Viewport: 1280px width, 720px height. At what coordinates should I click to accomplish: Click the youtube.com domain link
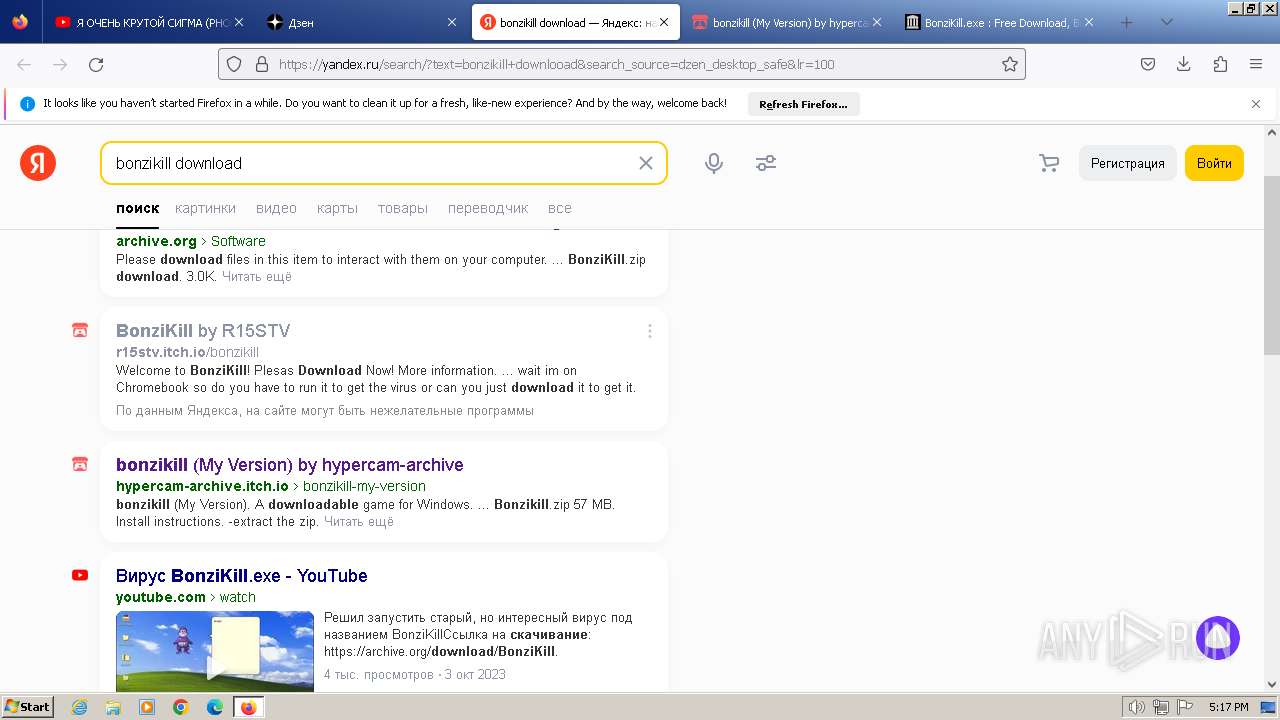(161, 597)
